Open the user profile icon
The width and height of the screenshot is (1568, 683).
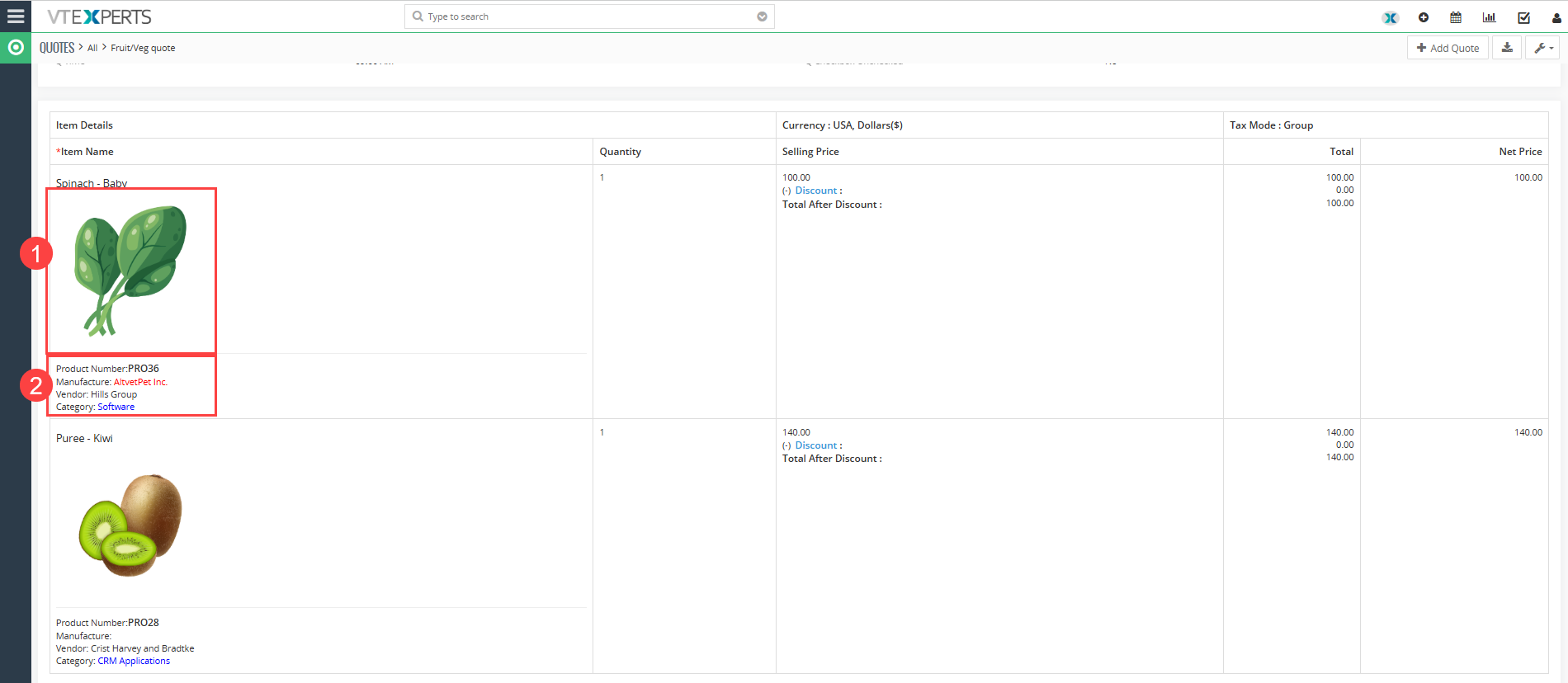click(1556, 17)
